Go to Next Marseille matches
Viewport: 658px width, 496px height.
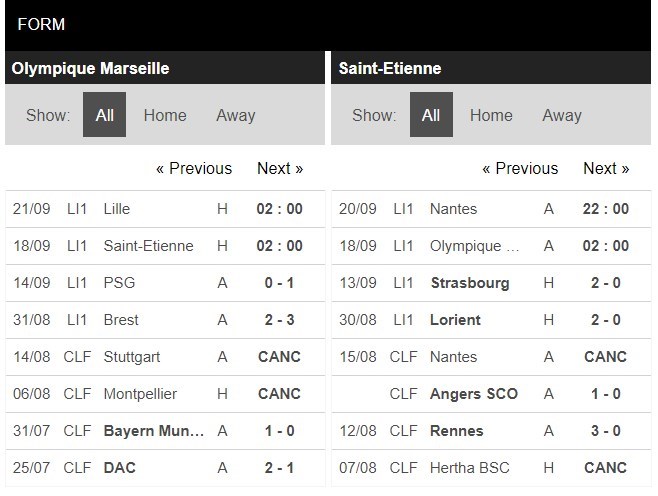(280, 168)
